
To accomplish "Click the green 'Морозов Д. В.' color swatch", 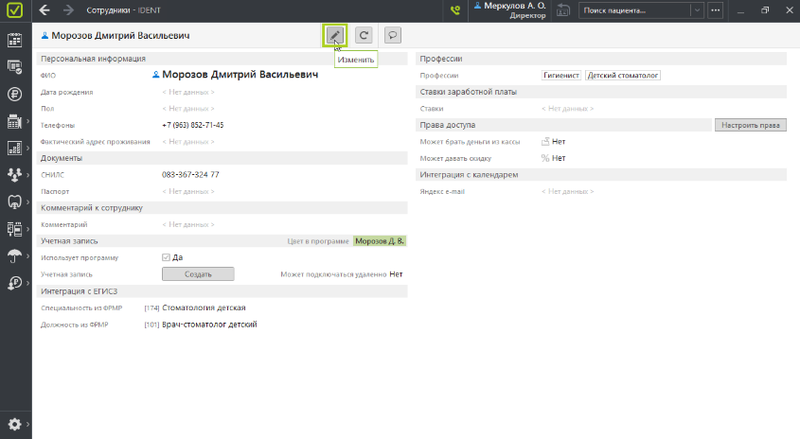I will (380, 241).
